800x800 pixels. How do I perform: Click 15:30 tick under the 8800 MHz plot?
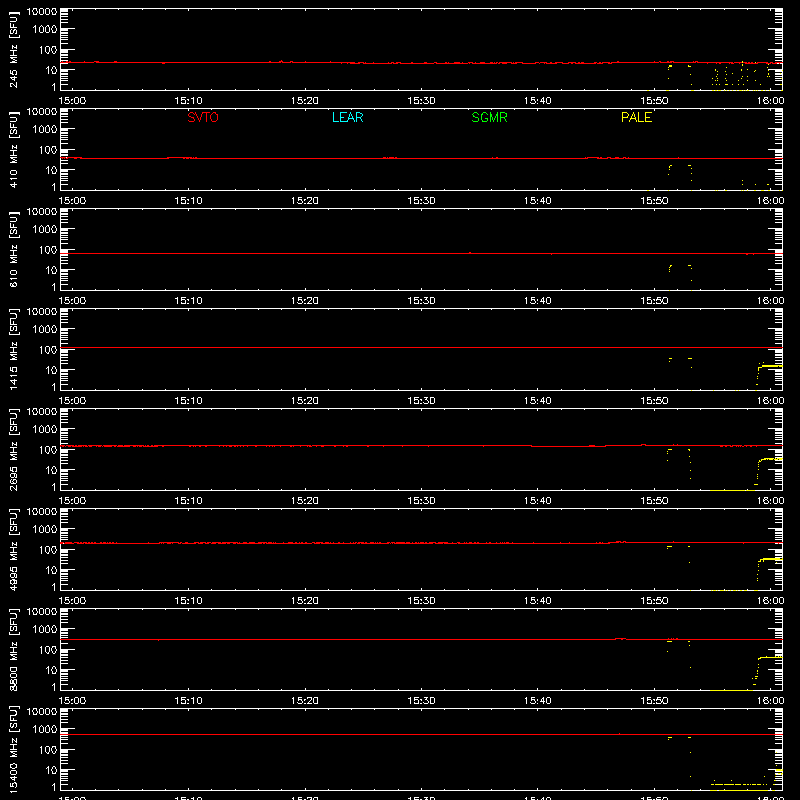click(421, 701)
